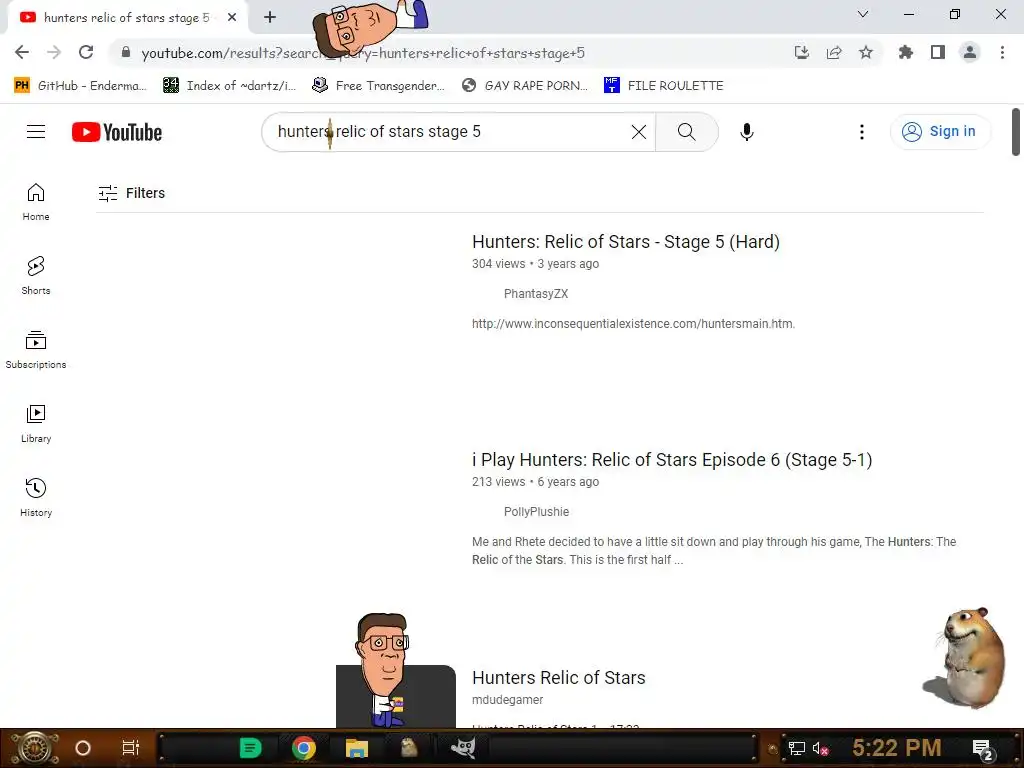Close the hunters relic of stars tab
Image resolution: width=1024 pixels, height=768 pixels.
pyautogui.click(x=232, y=18)
